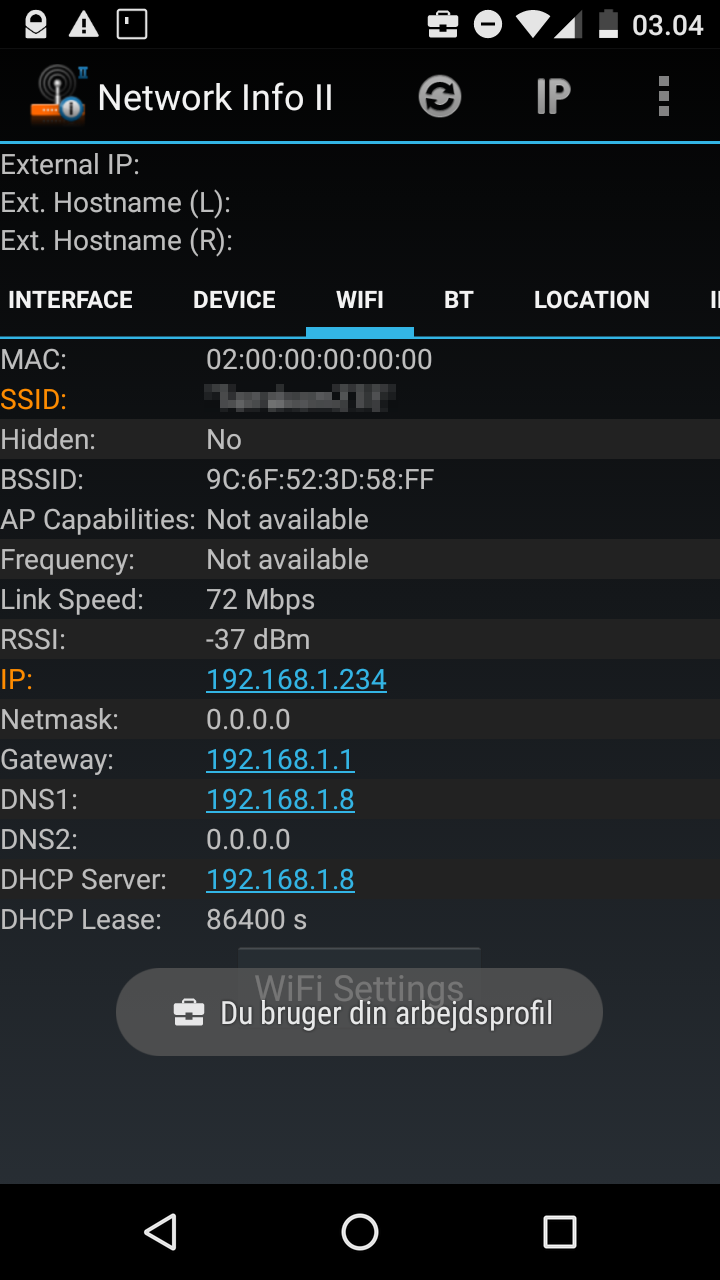
Task: Open the LOCATION tab
Action: click(x=591, y=299)
